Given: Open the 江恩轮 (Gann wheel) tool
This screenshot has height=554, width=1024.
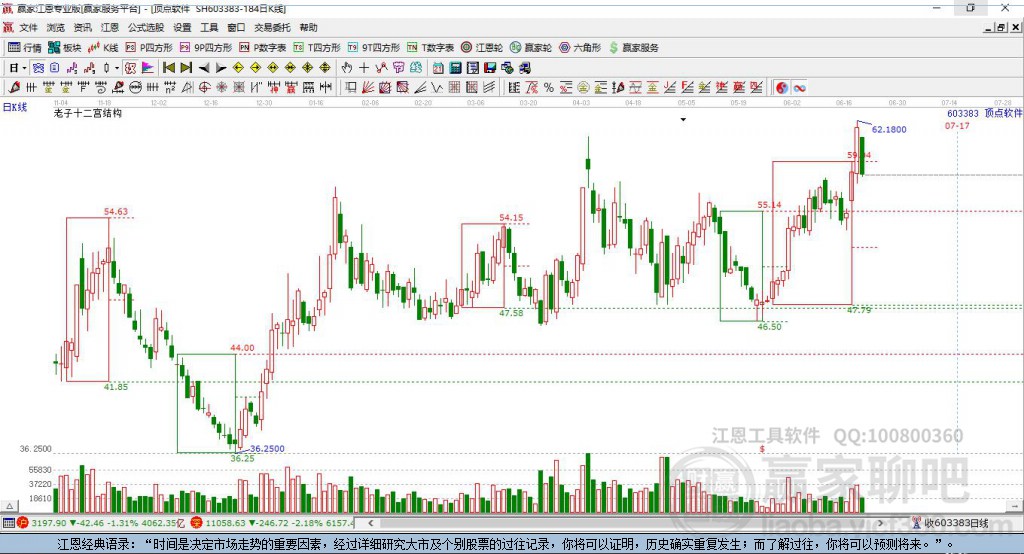Looking at the screenshot, I should (x=482, y=48).
